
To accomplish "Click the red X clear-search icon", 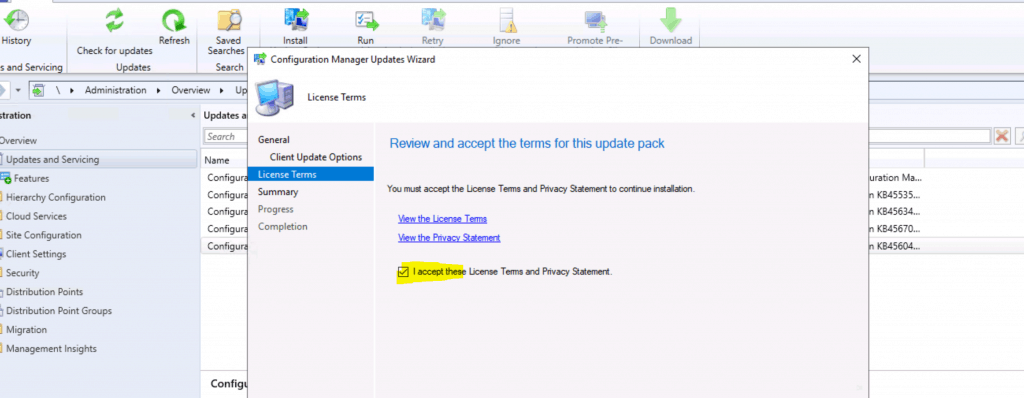I will 1001,136.
